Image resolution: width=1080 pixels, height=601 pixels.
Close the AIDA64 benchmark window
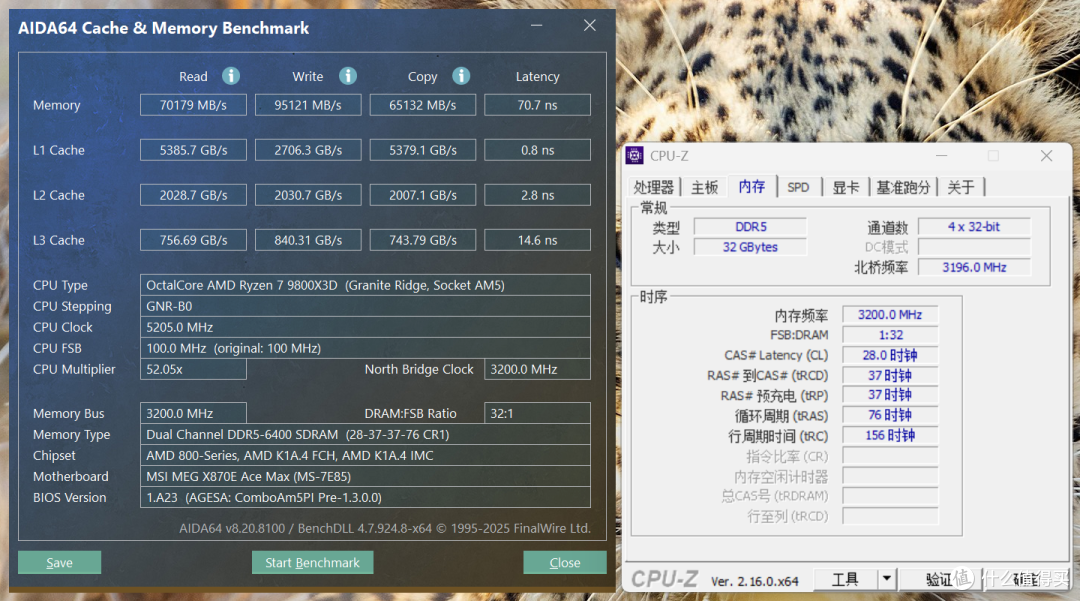point(590,25)
